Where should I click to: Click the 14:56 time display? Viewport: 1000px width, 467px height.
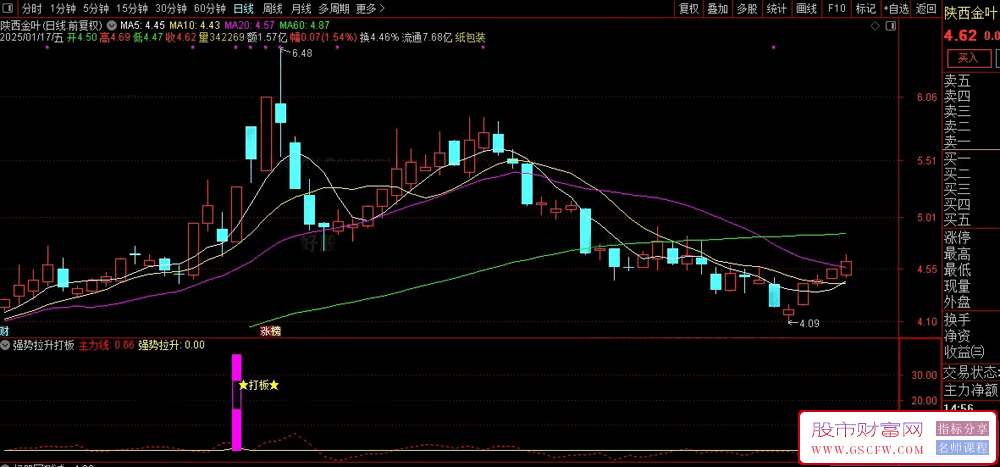[x=960, y=408]
